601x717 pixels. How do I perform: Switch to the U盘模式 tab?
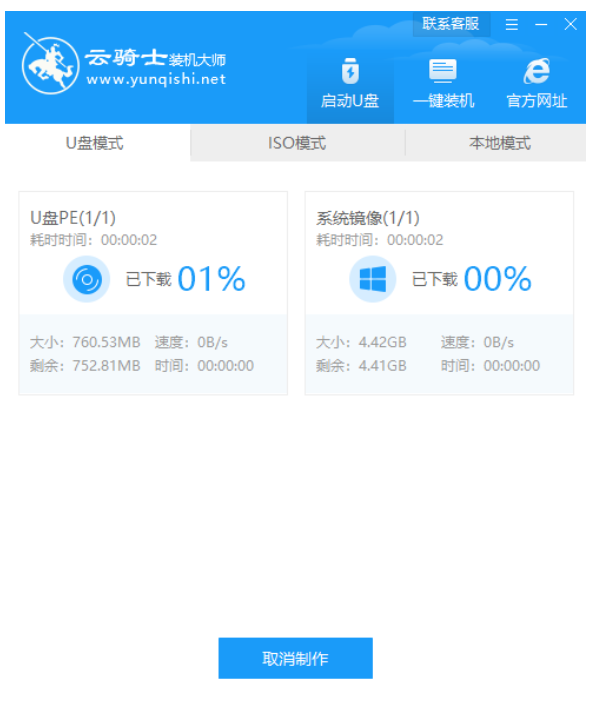(x=95, y=143)
